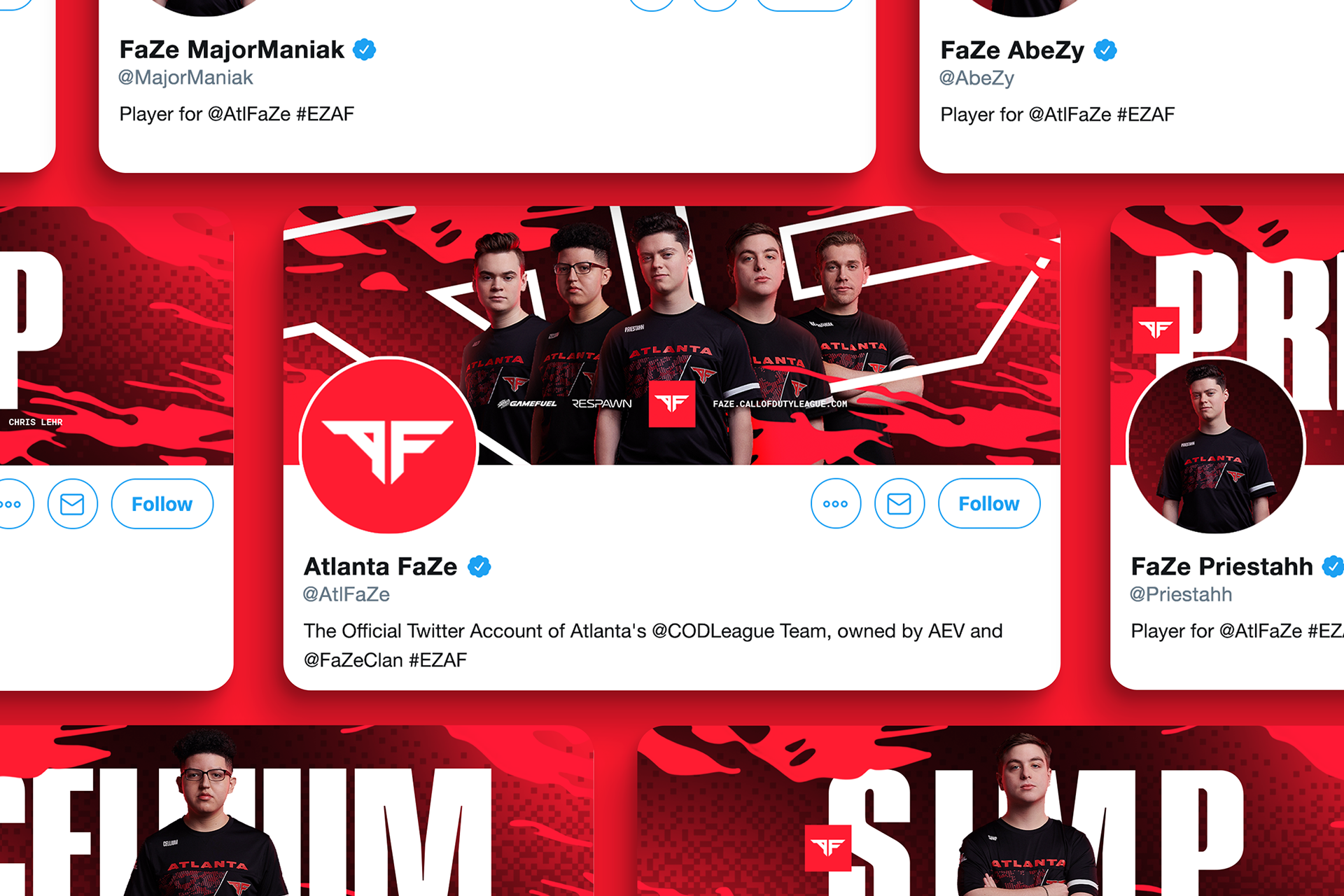This screenshot has width=1344, height=896.
Task: Open the @MajorManiak handle
Action: [185, 78]
